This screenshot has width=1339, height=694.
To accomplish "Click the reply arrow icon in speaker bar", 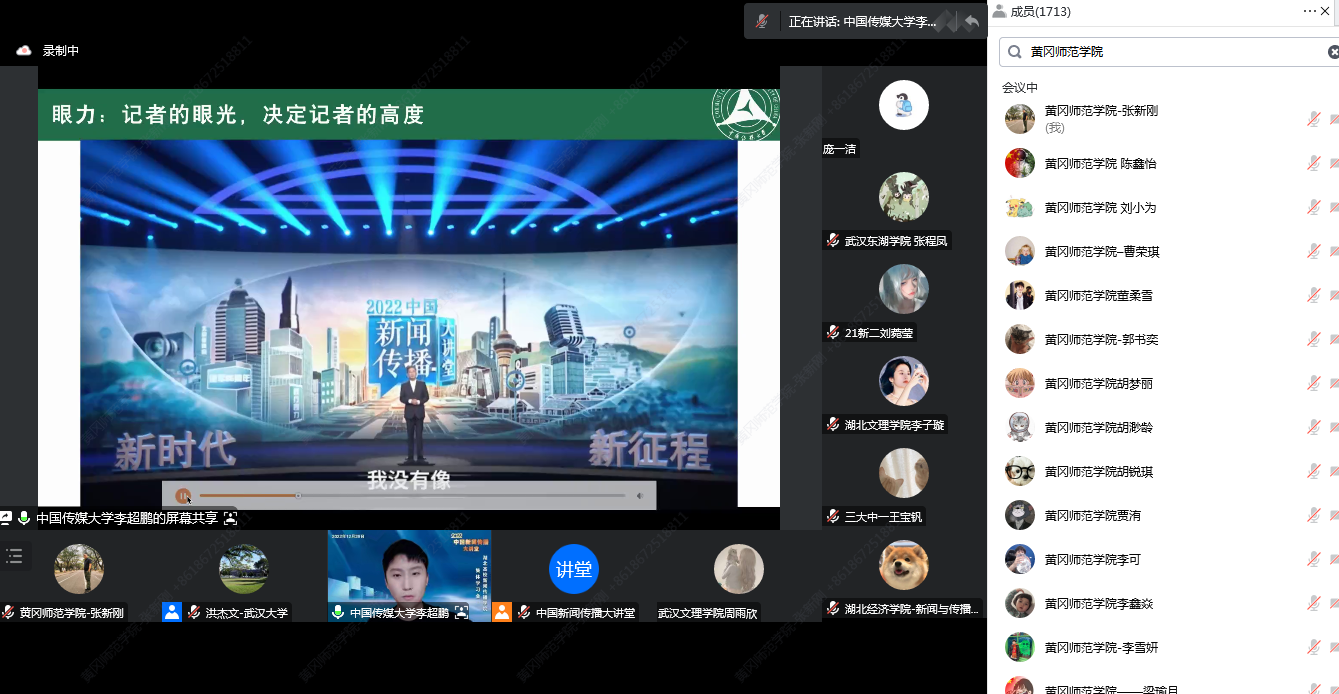I will (x=971, y=21).
